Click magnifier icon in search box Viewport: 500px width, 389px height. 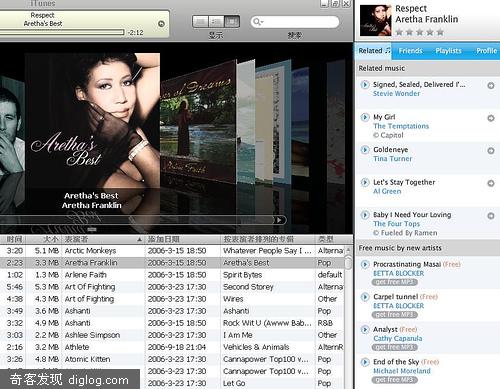[257, 22]
